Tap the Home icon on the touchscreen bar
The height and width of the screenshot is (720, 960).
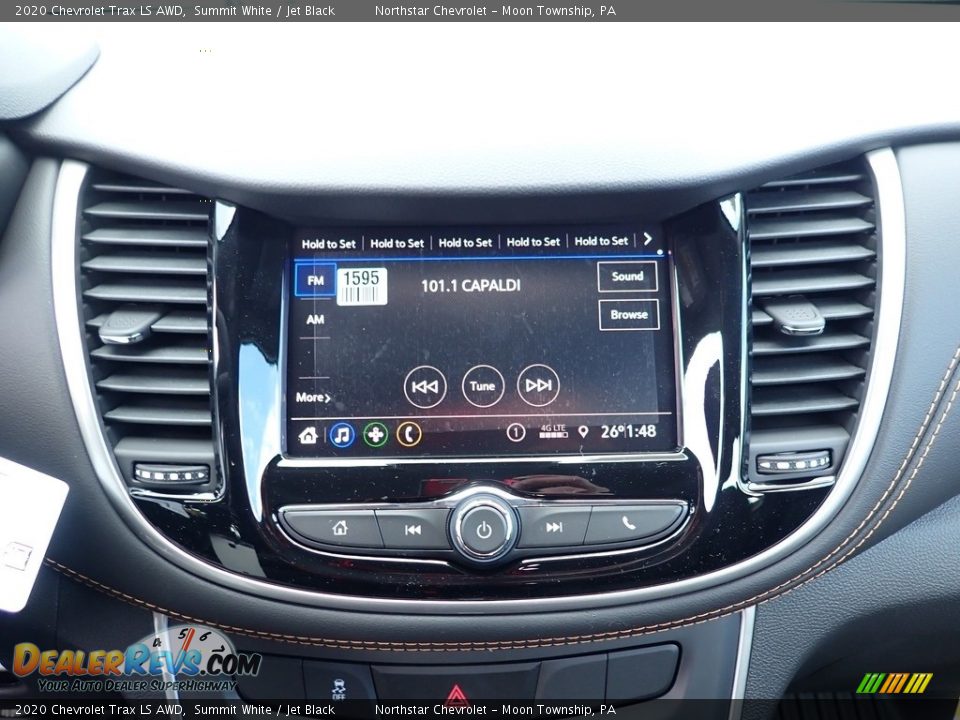[306, 434]
